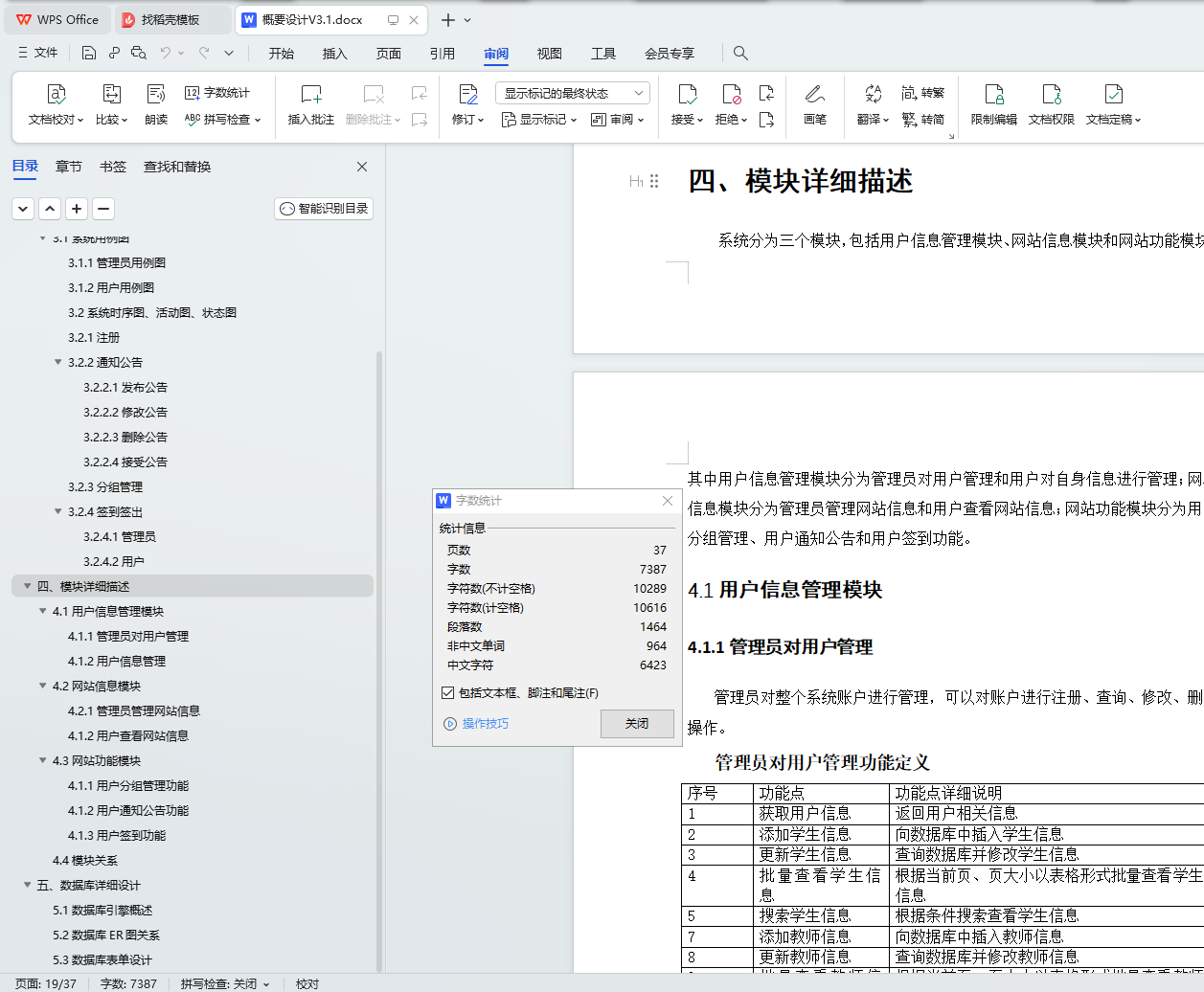Open the 翻译 translate tool
1204x992 pixels.
click(873, 104)
